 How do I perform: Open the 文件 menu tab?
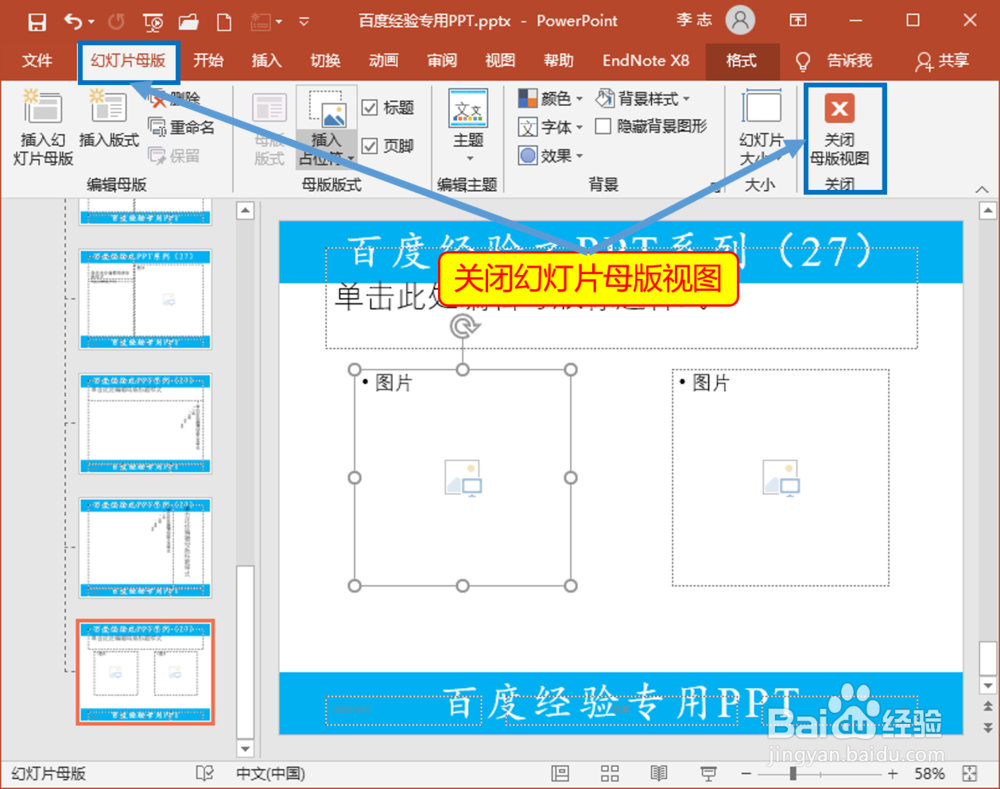click(37, 61)
